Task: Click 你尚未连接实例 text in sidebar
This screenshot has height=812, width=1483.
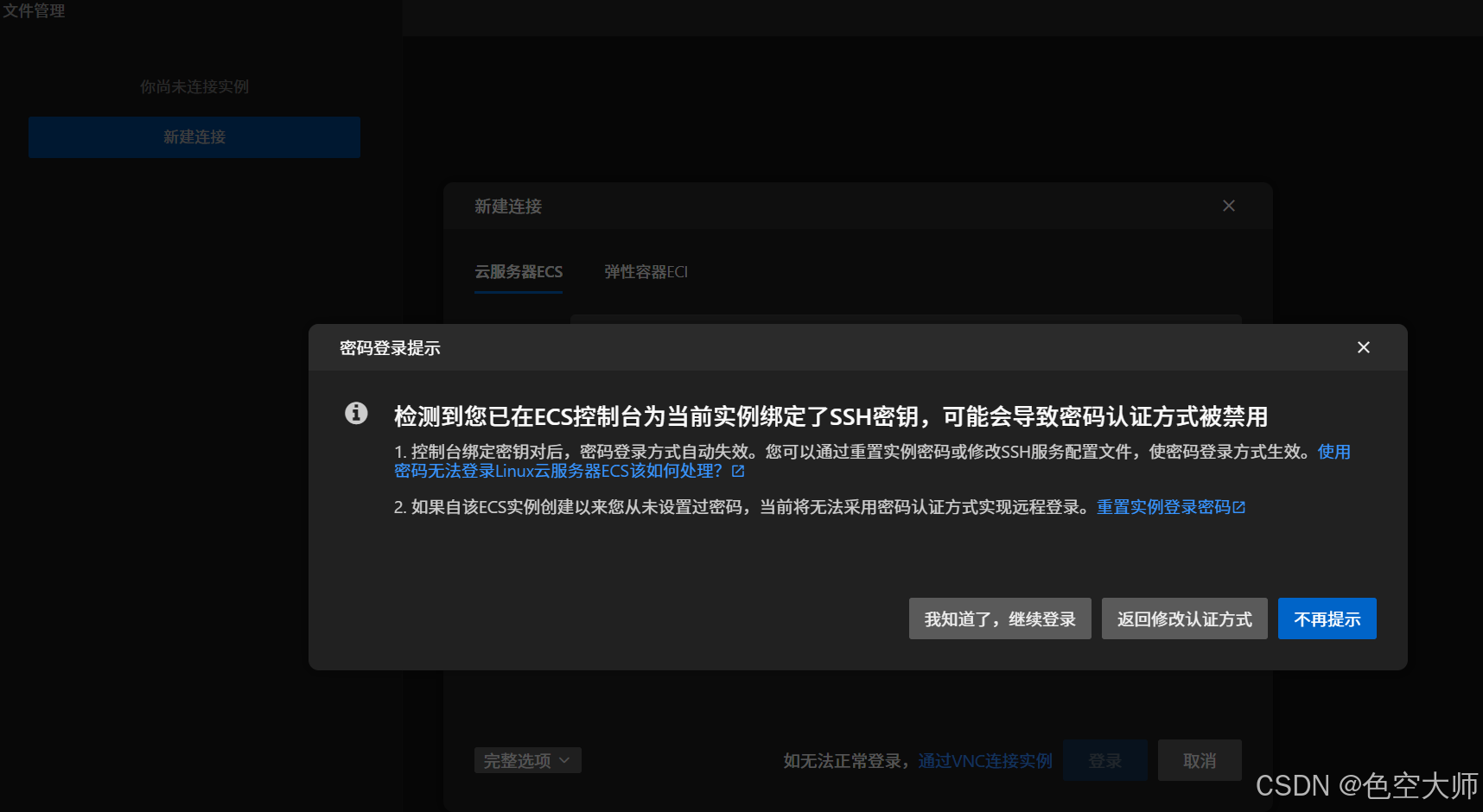Action: click(x=194, y=86)
